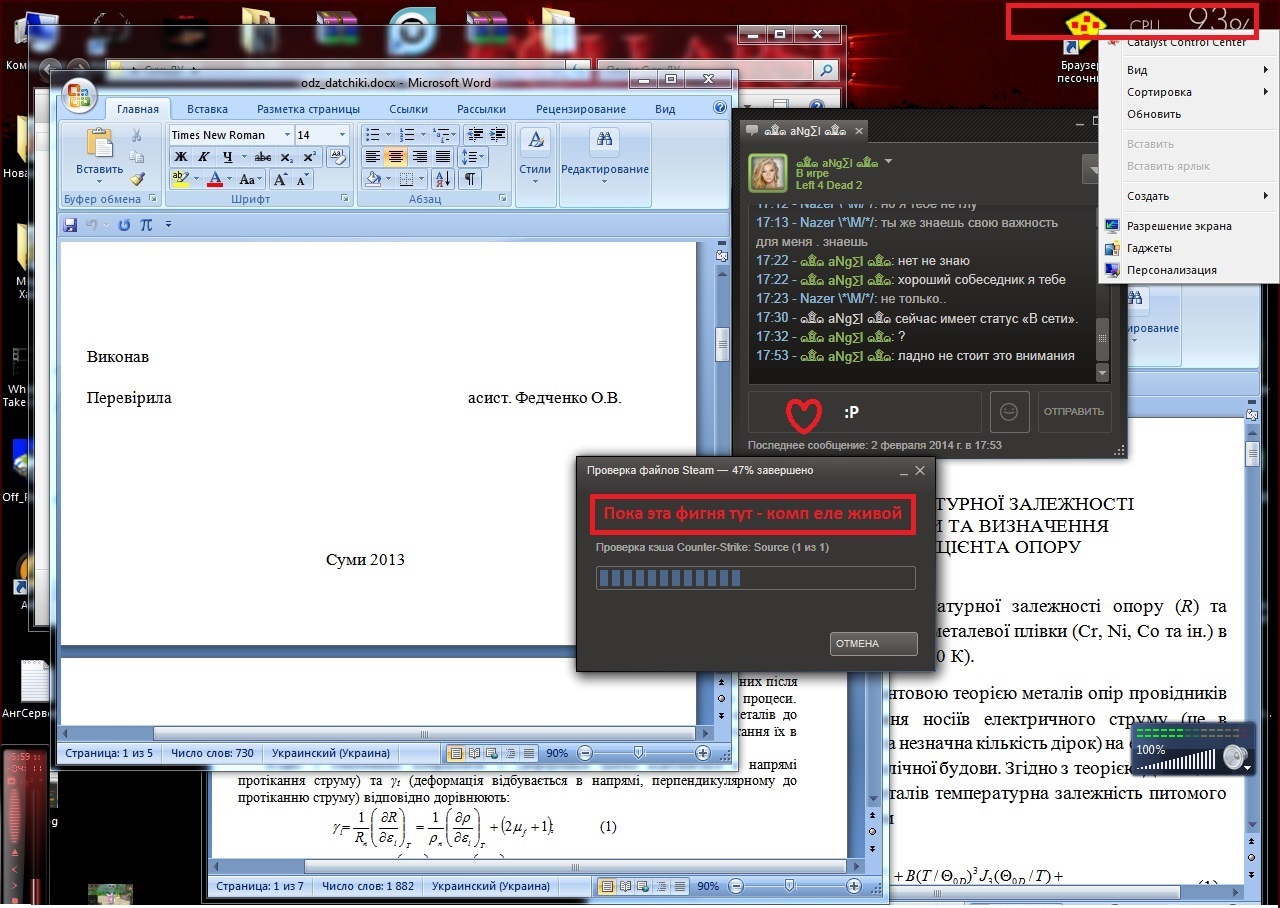
Task: Adjust zoom slider in odz_datchiki Word window
Action: (640, 753)
